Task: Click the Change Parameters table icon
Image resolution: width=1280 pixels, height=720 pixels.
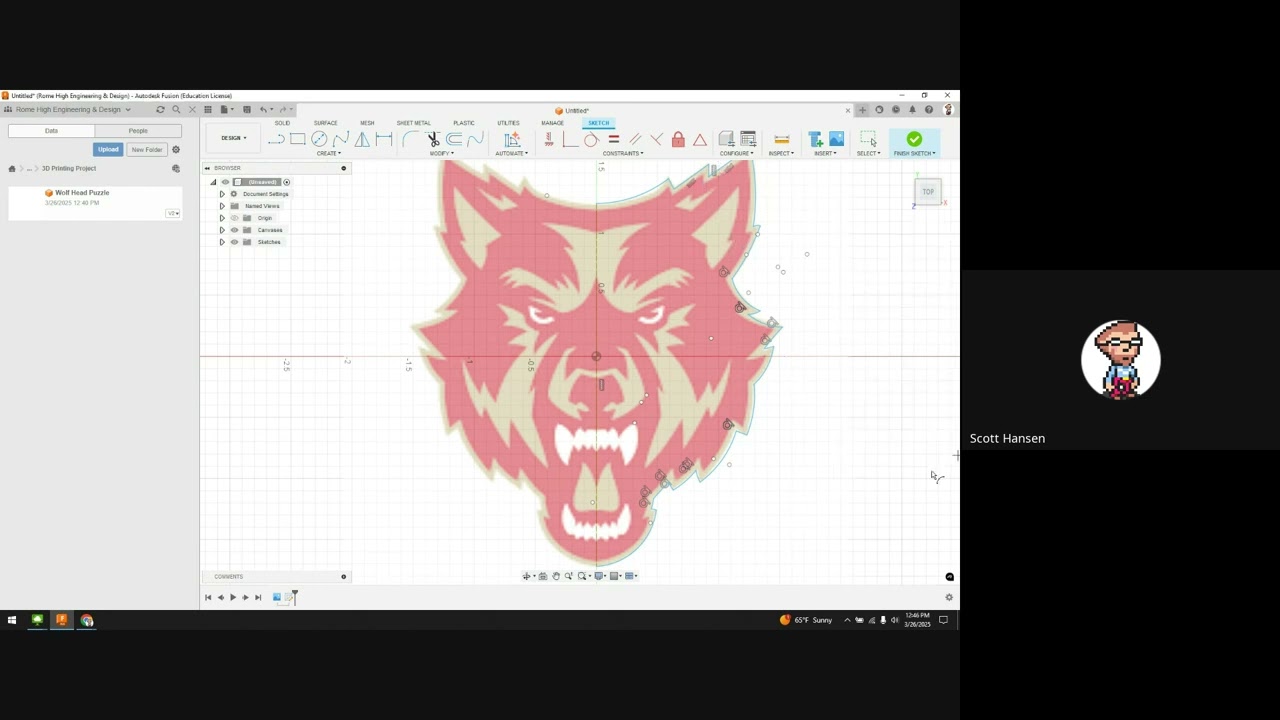Action: click(x=748, y=140)
